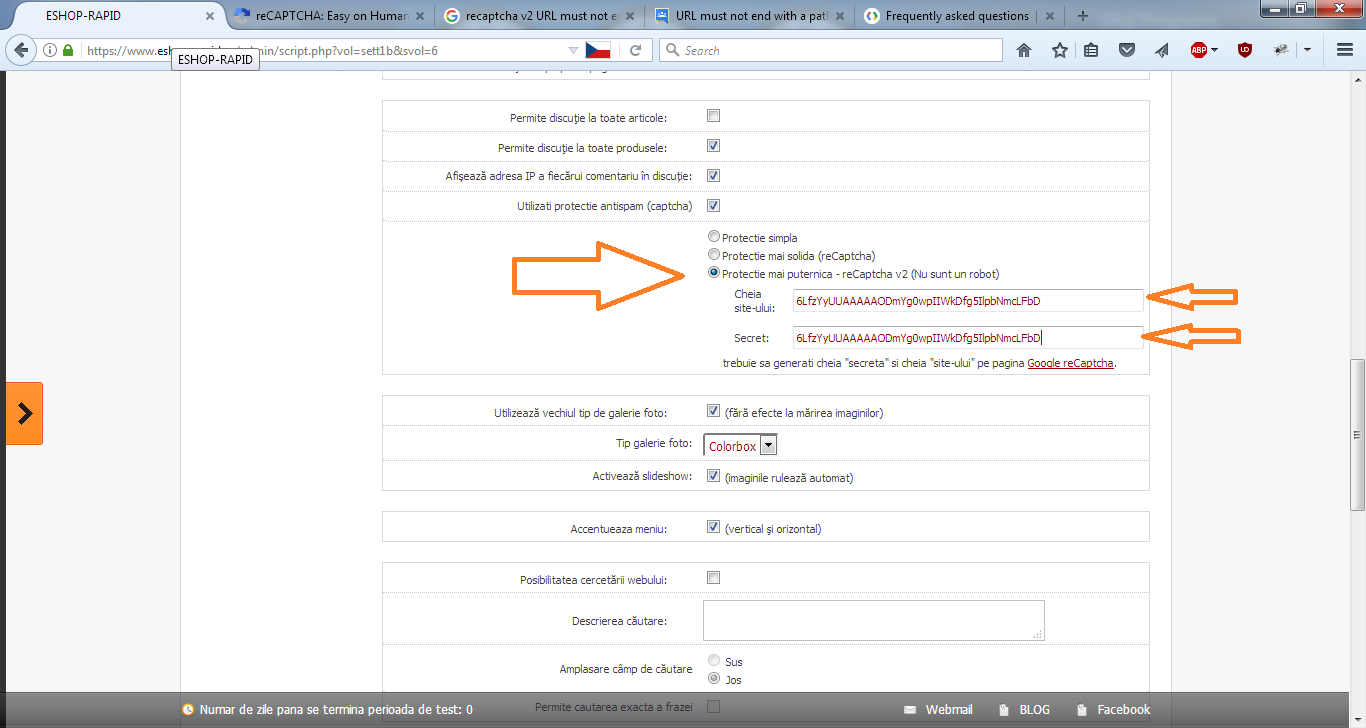Image resolution: width=1366 pixels, height=728 pixels.
Task: Click the spider-like extension icon in toolbar
Action: (x=1282, y=50)
